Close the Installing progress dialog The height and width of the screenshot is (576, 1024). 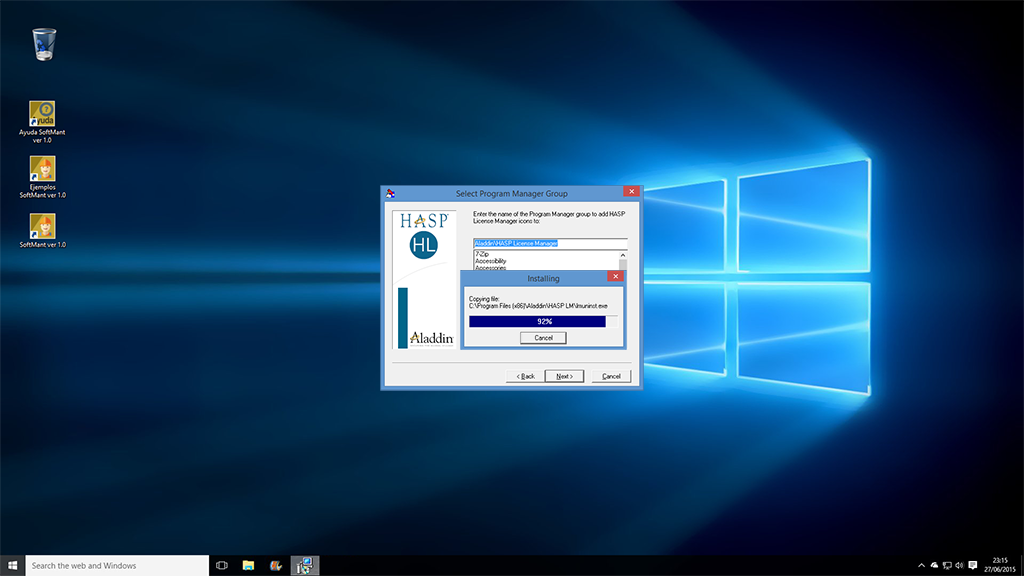(x=615, y=277)
